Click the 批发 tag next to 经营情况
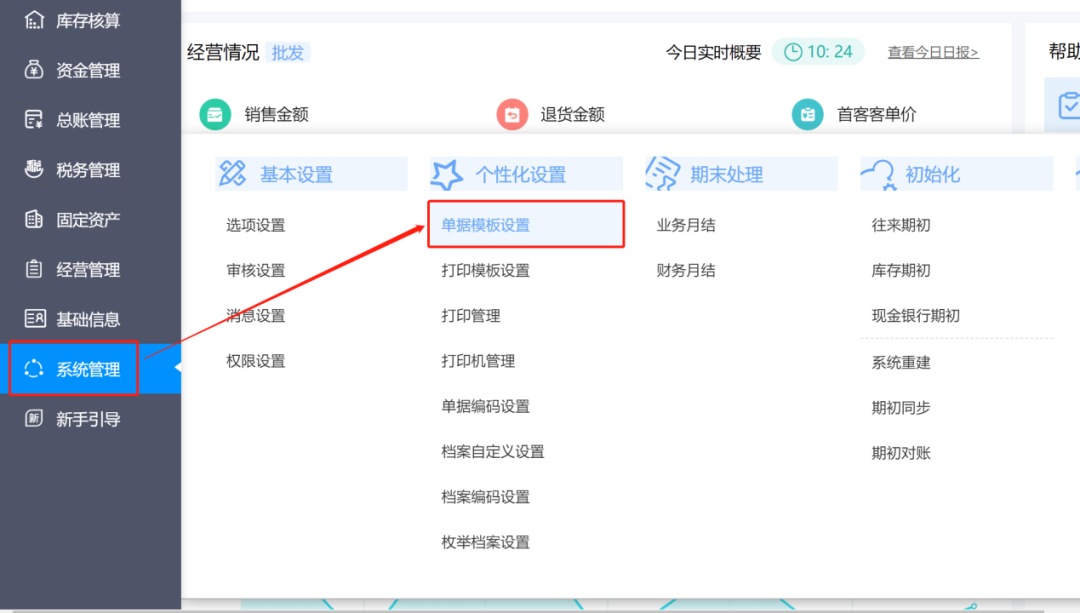1080x613 pixels. 287,52
